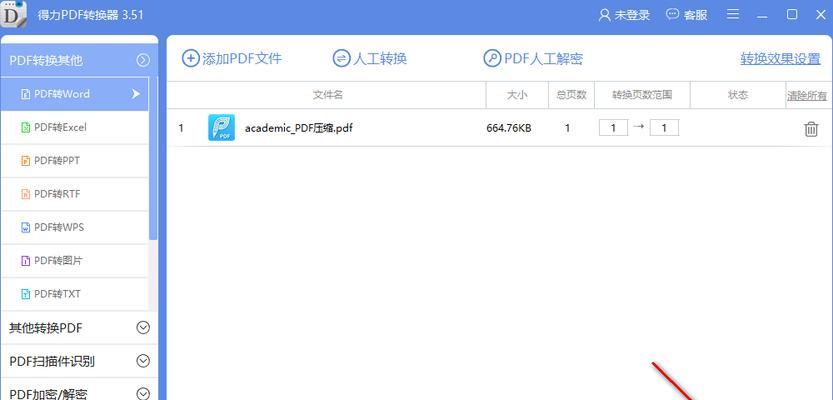The height and width of the screenshot is (400, 833).
Task: Click the user avatar icon beside 未登录
Action: tap(605, 15)
